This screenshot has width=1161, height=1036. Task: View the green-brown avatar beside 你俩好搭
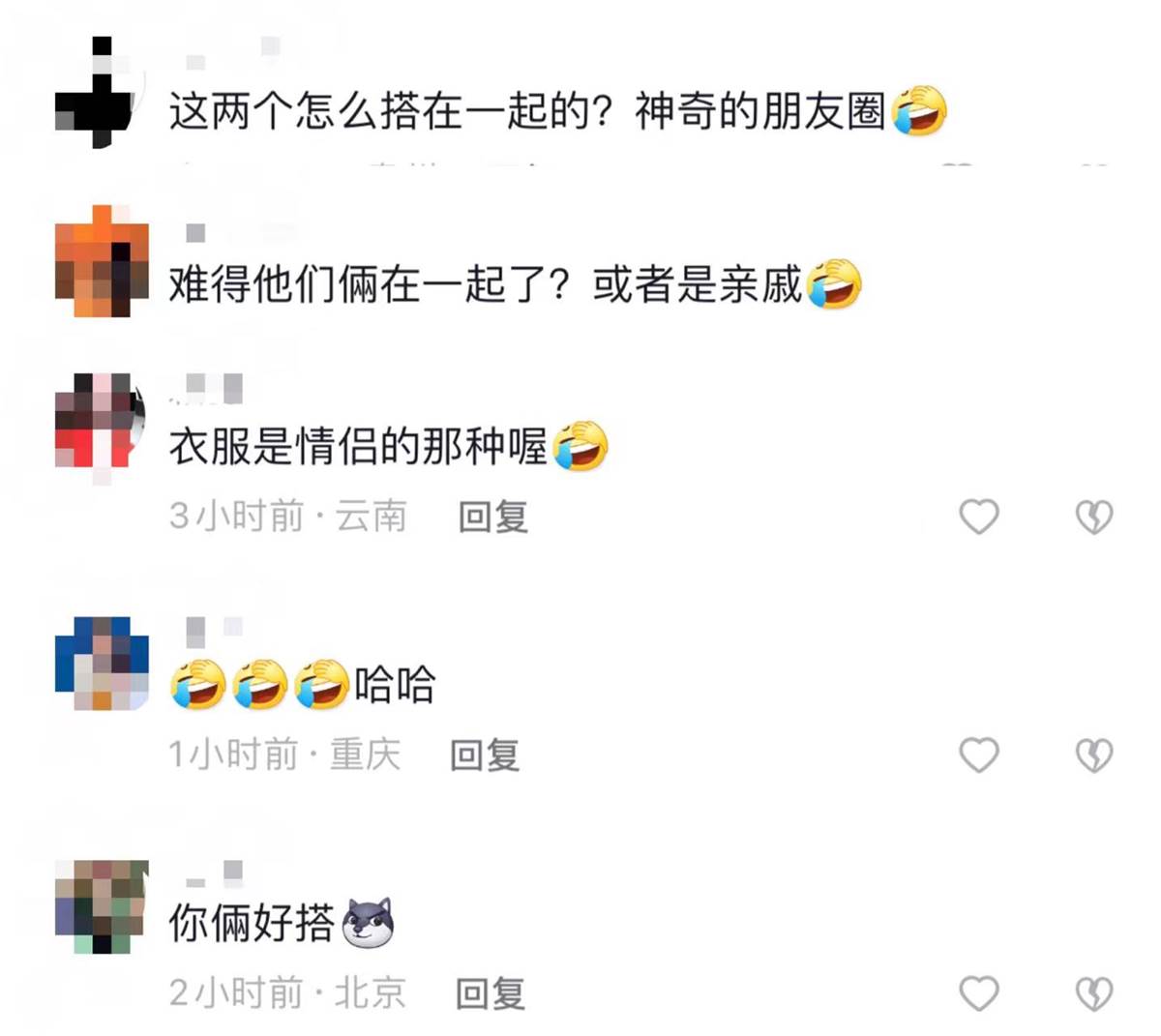tap(102, 906)
